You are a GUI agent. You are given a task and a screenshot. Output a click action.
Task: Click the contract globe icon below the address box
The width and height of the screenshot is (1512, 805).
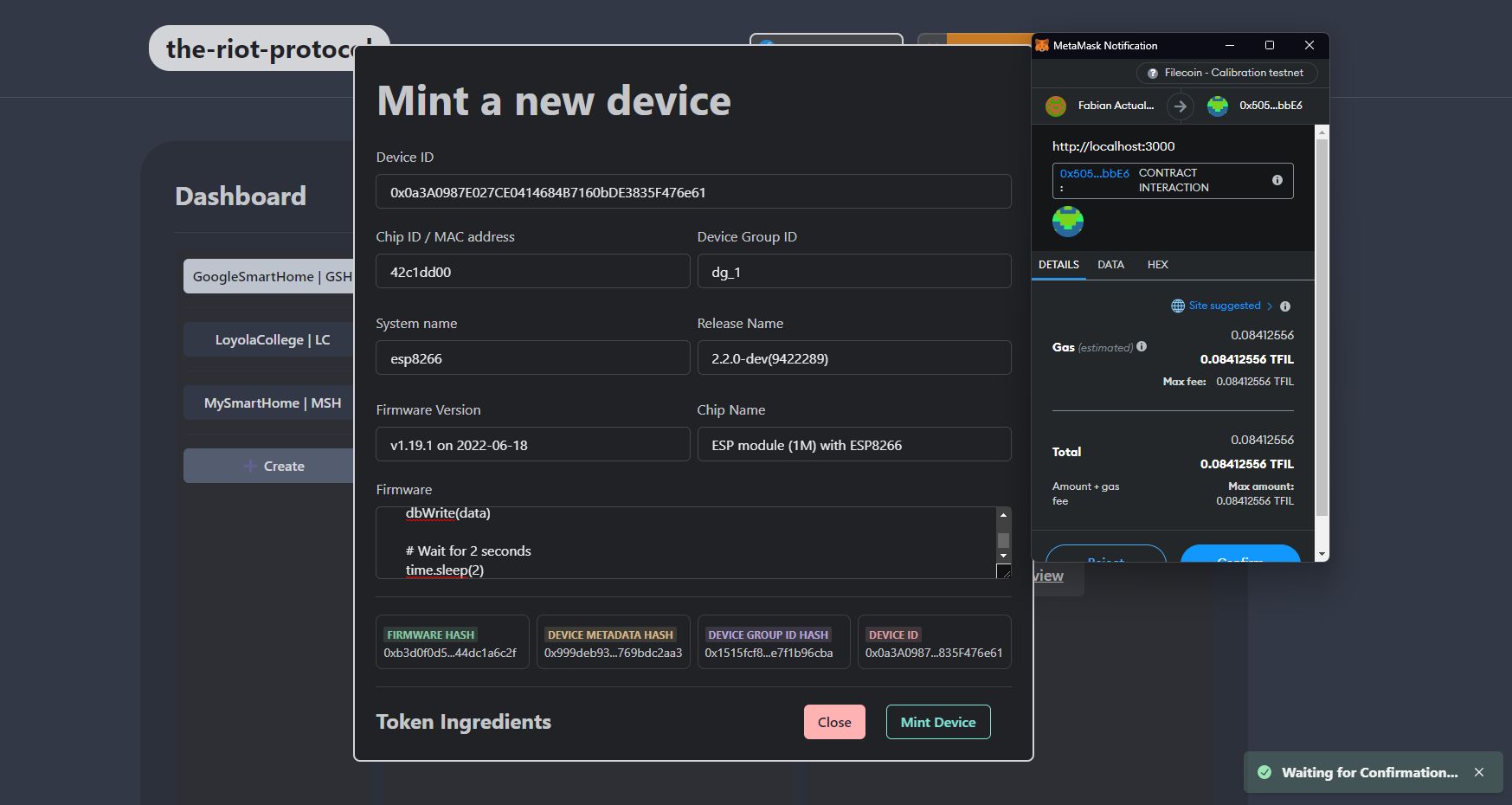[1068, 222]
